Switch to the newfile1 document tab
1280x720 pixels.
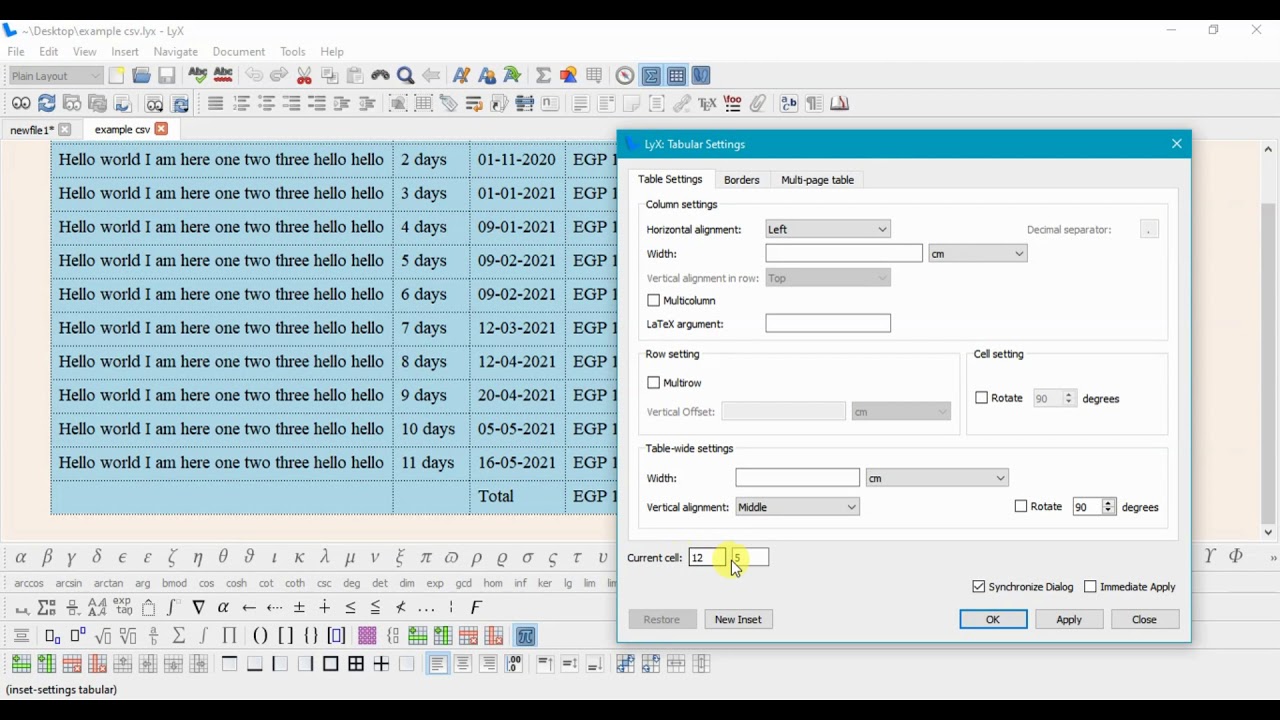click(31, 130)
